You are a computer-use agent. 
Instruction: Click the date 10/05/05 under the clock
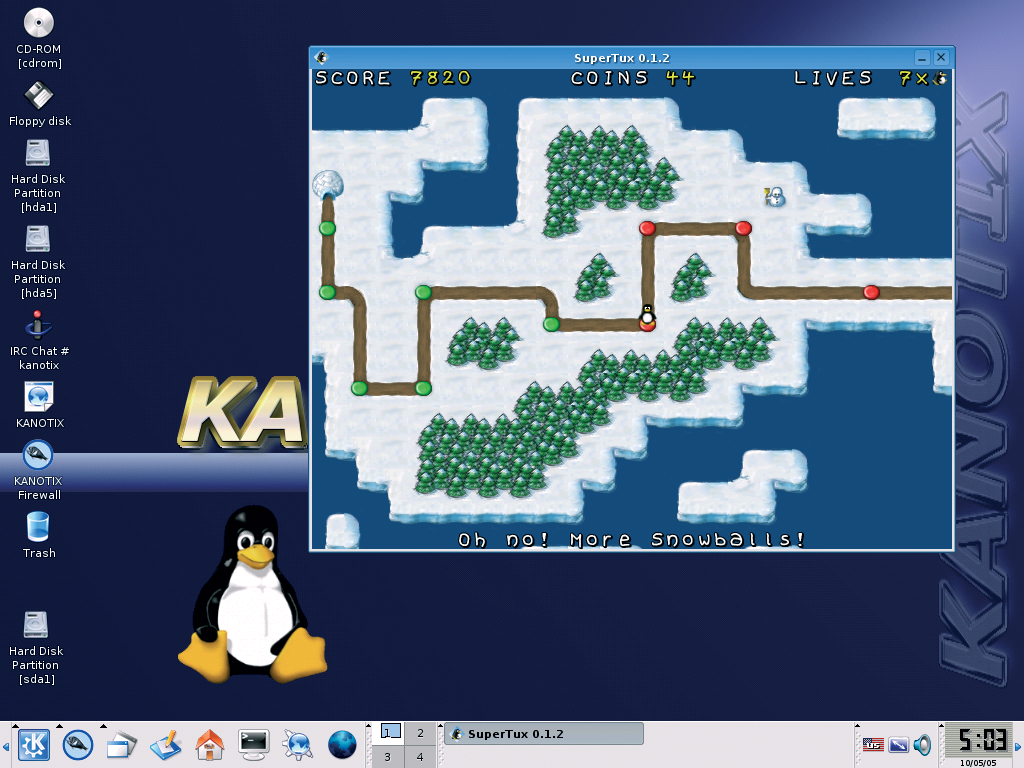pos(978,763)
